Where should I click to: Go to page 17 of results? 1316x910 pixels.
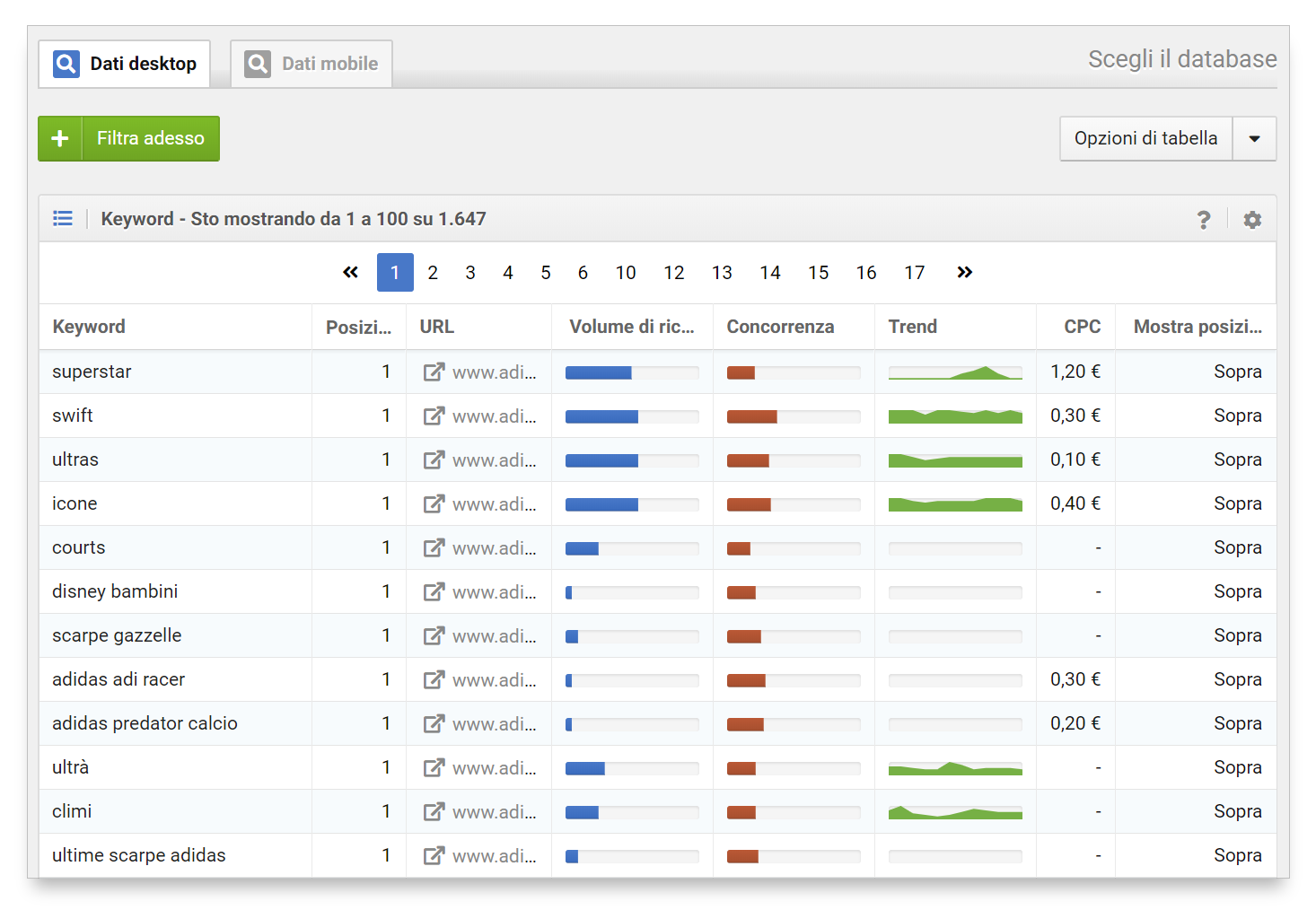click(x=914, y=273)
